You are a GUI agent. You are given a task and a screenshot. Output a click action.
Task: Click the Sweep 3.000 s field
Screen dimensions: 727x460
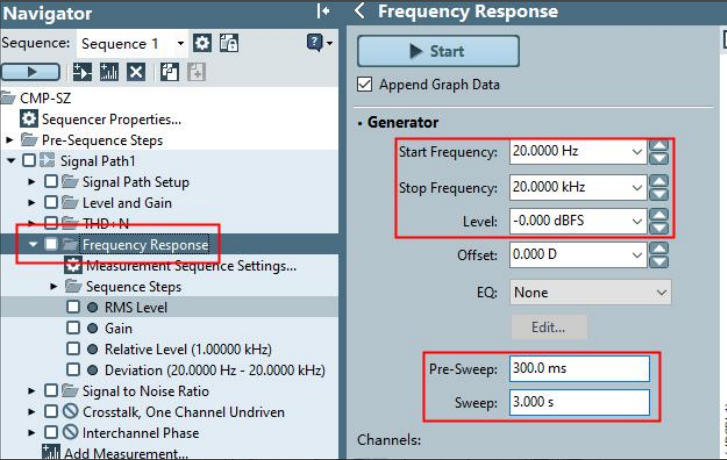[x=579, y=402]
